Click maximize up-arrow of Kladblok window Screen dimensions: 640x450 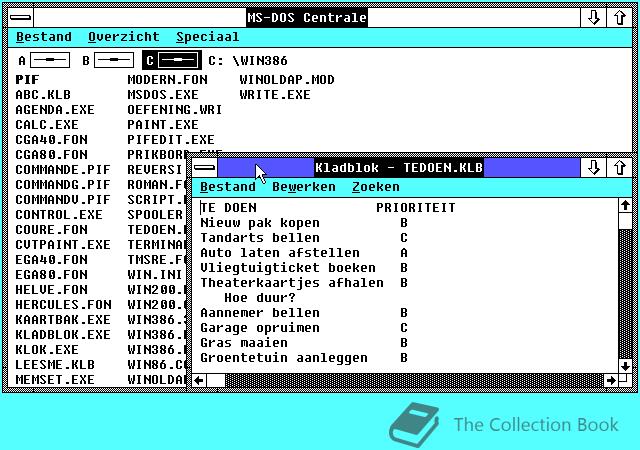(x=620, y=167)
